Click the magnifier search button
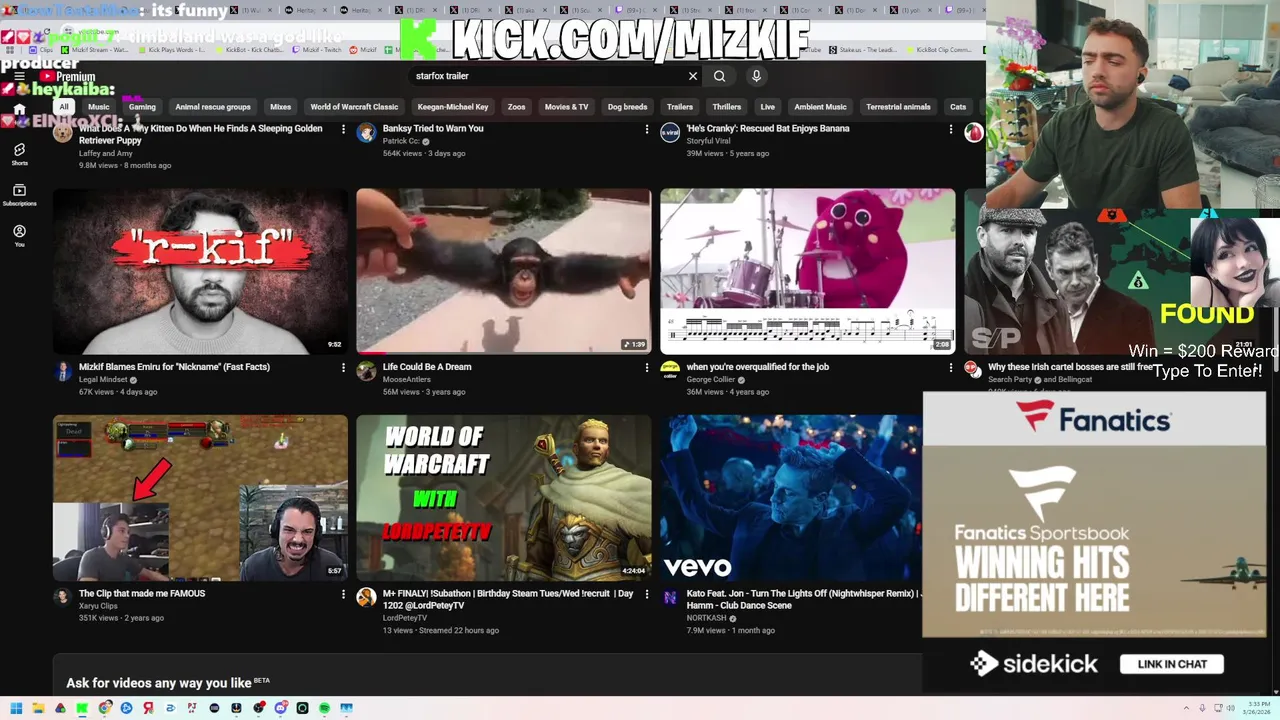Image resolution: width=1280 pixels, height=720 pixels. click(719, 76)
